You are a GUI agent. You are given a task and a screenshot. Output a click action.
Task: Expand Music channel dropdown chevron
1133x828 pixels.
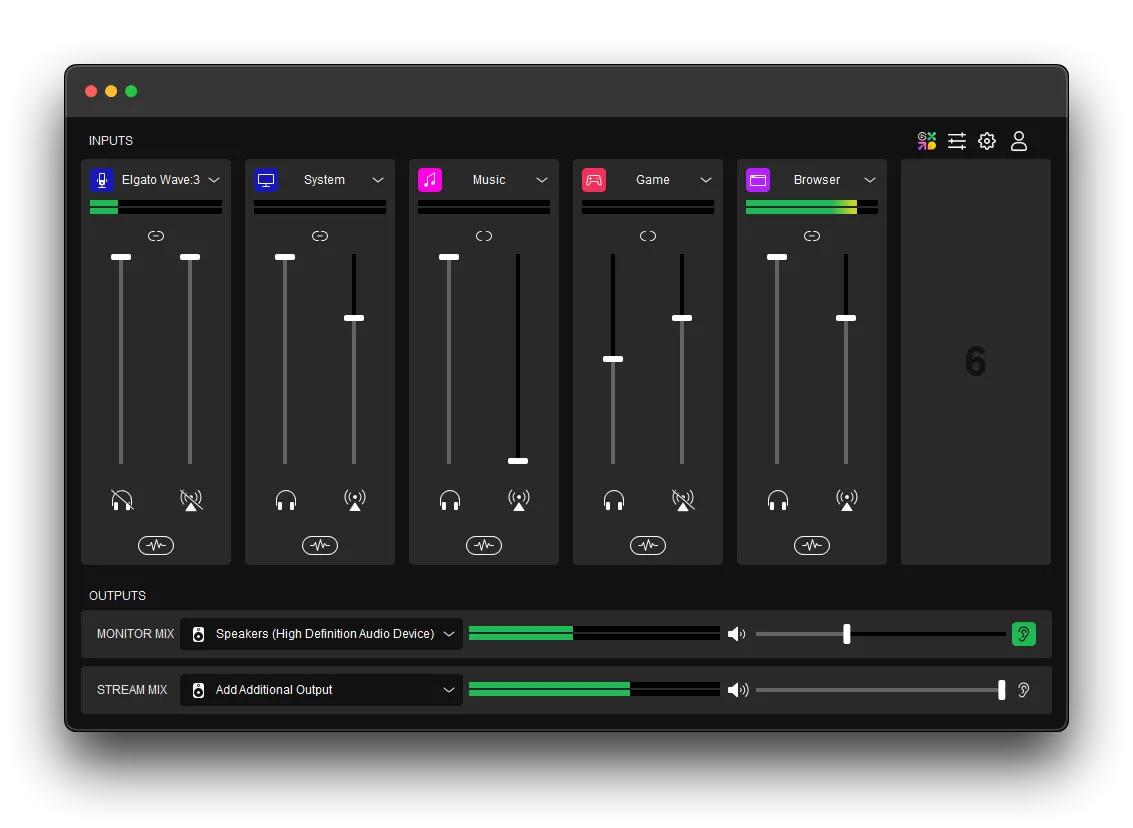tap(542, 180)
